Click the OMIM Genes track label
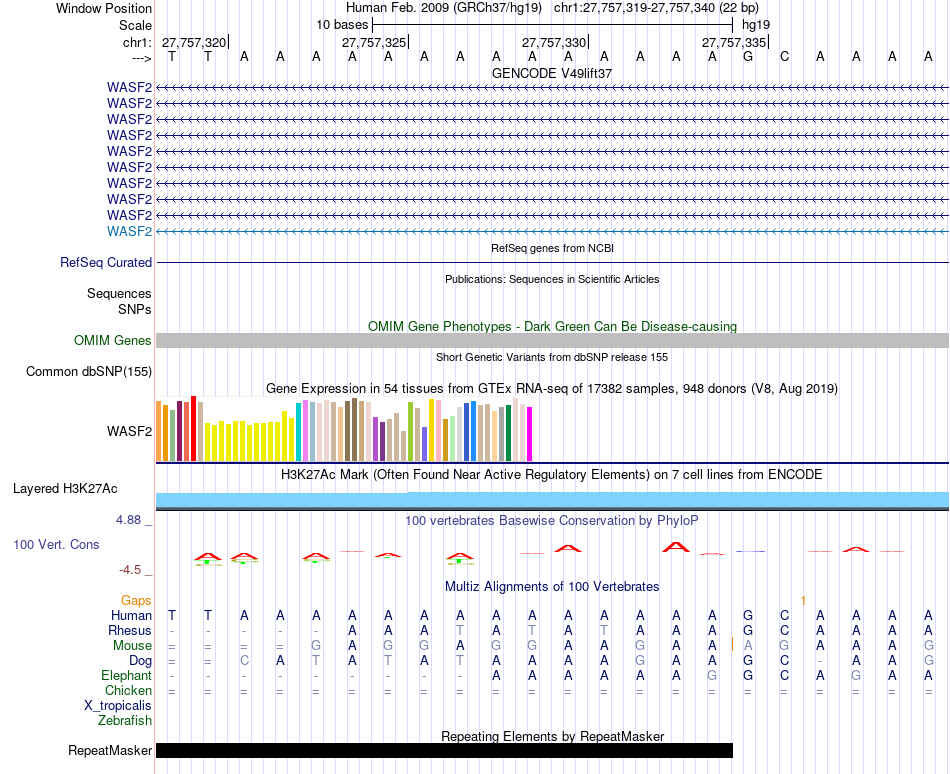 (112, 340)
